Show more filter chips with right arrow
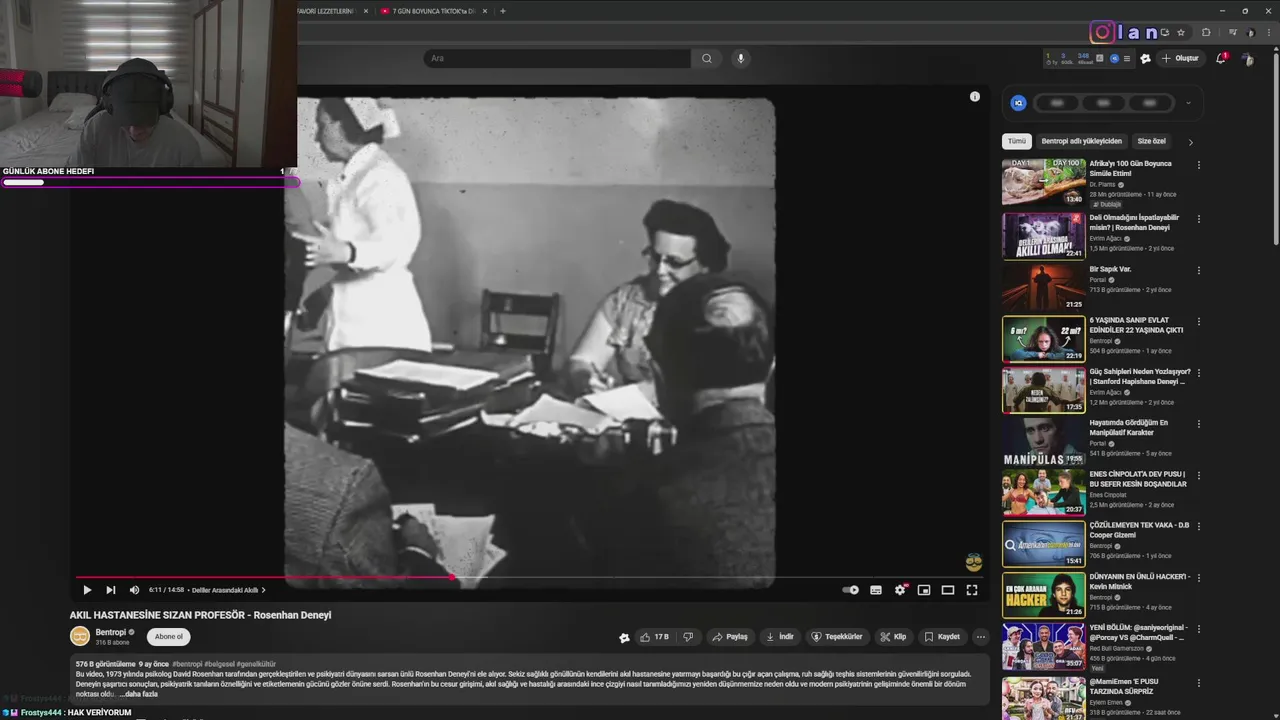Screen dimensions: 1280x720 1190,142
